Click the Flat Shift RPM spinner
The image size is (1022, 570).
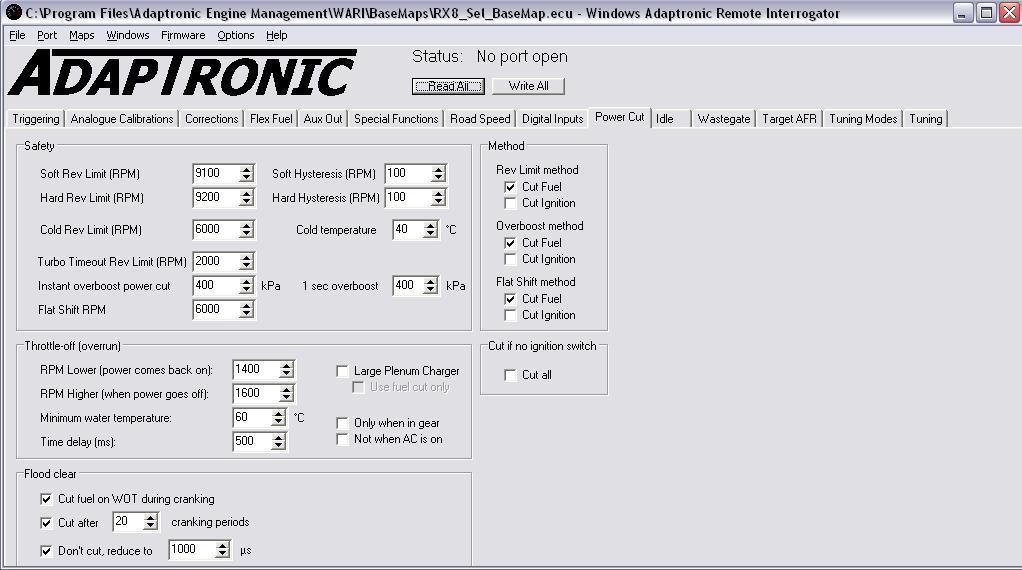pos(246,309)
